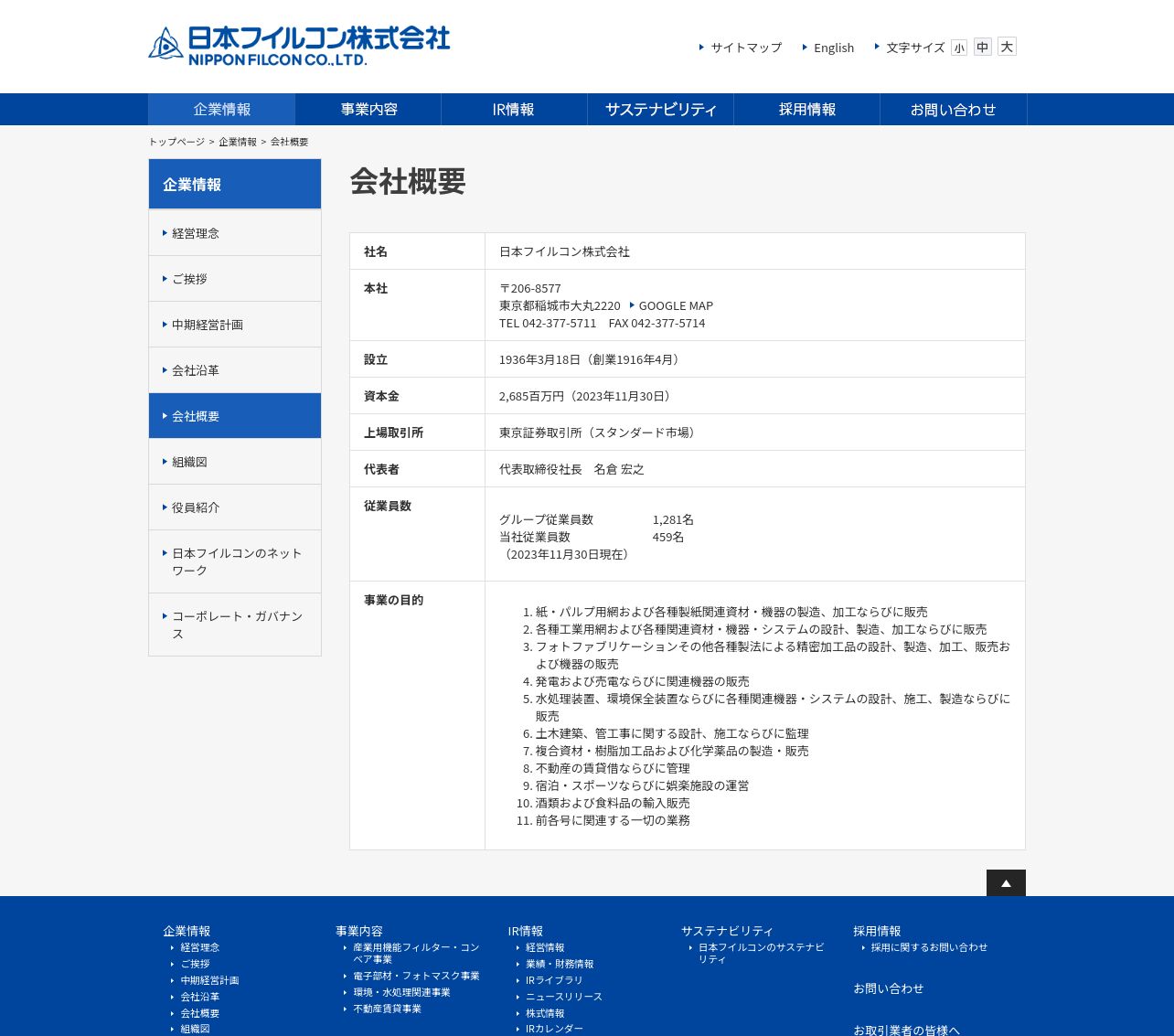The image size is (1174, 1036).
Task: Open the お問い合わせ main nav tab
Action: click(x=953, y=109)
